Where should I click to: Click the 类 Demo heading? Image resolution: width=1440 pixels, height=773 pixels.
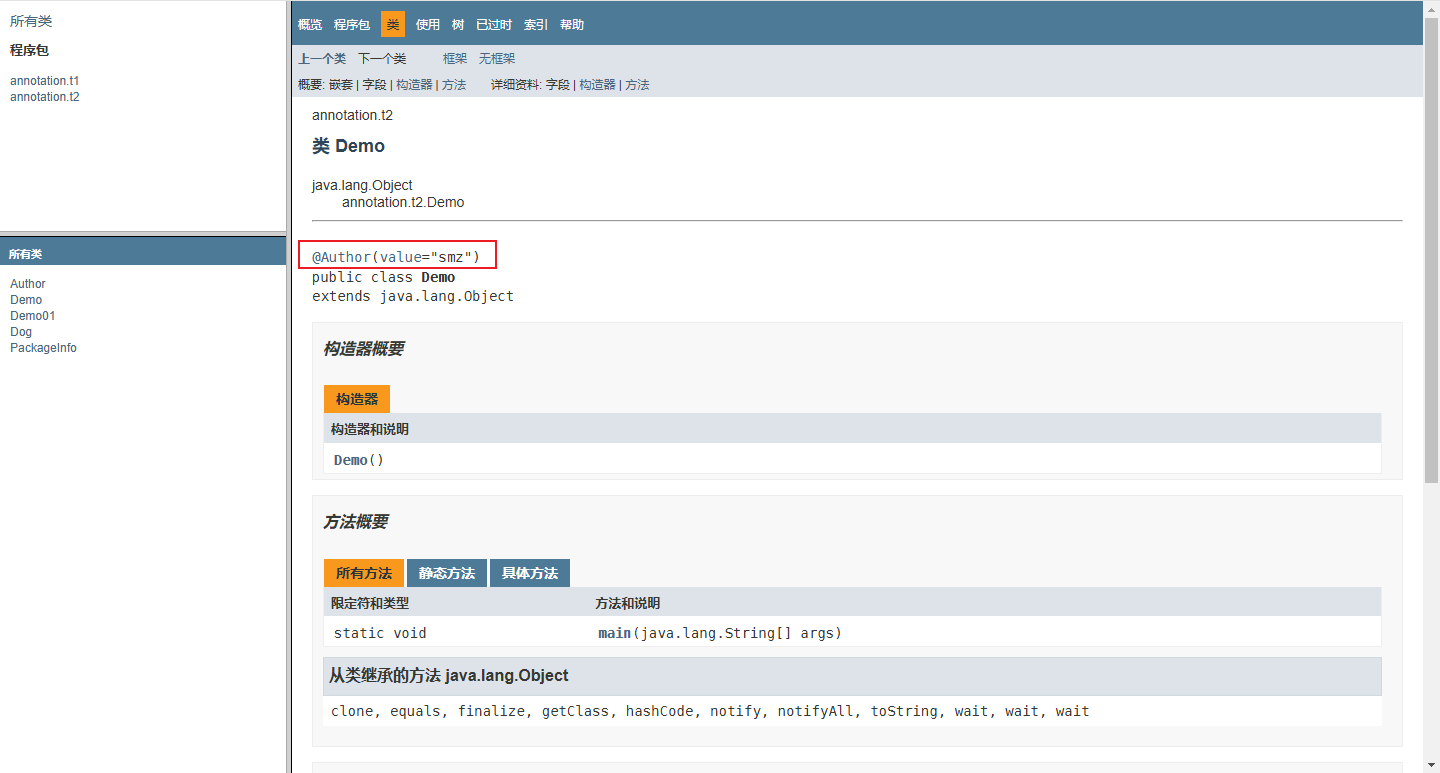(x=348, y=146)
